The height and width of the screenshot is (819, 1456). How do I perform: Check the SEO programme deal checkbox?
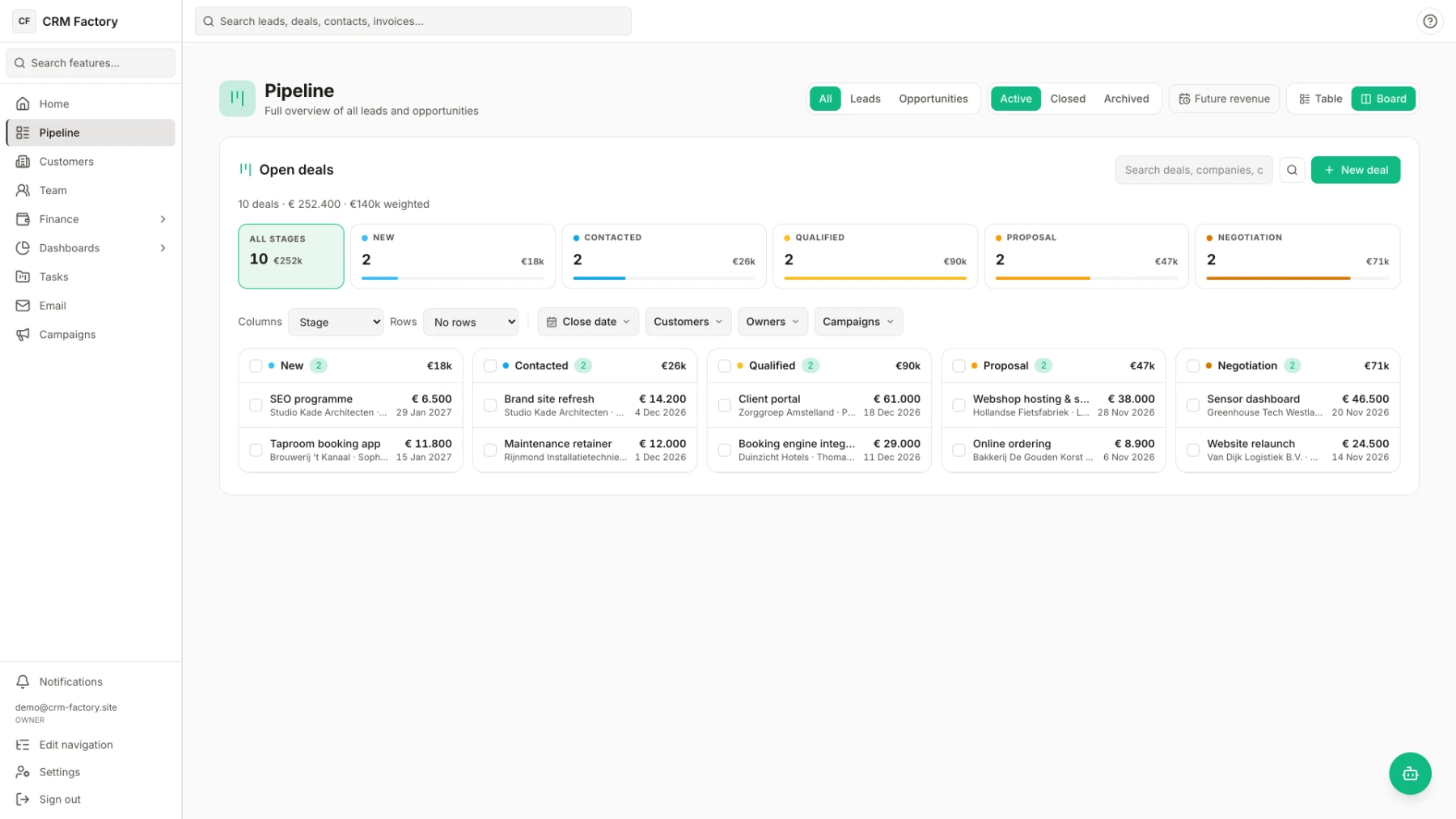(x=256, y=405)
